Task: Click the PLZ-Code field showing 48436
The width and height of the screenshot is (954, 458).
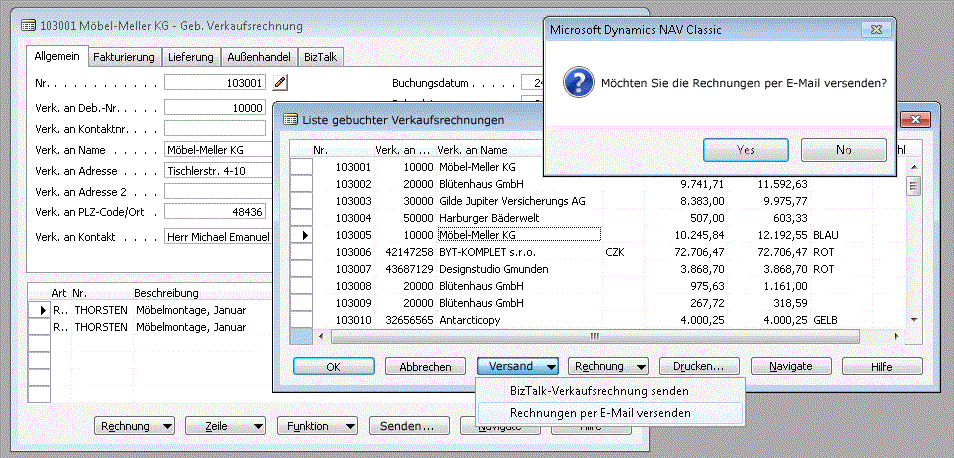Action: (x=215, y=212)
